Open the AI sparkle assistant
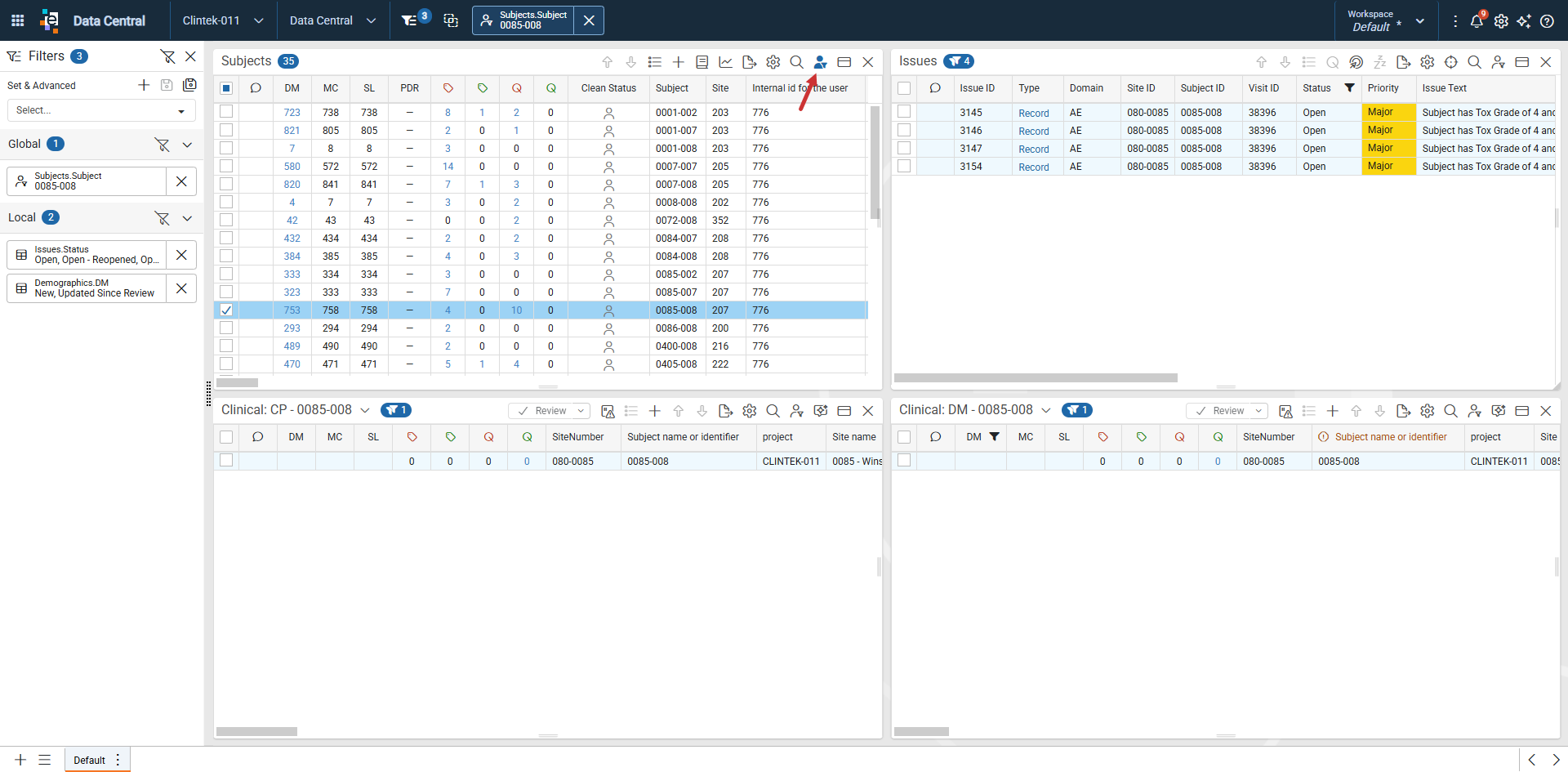1568x772 pixels. (x=1524, y=21)
